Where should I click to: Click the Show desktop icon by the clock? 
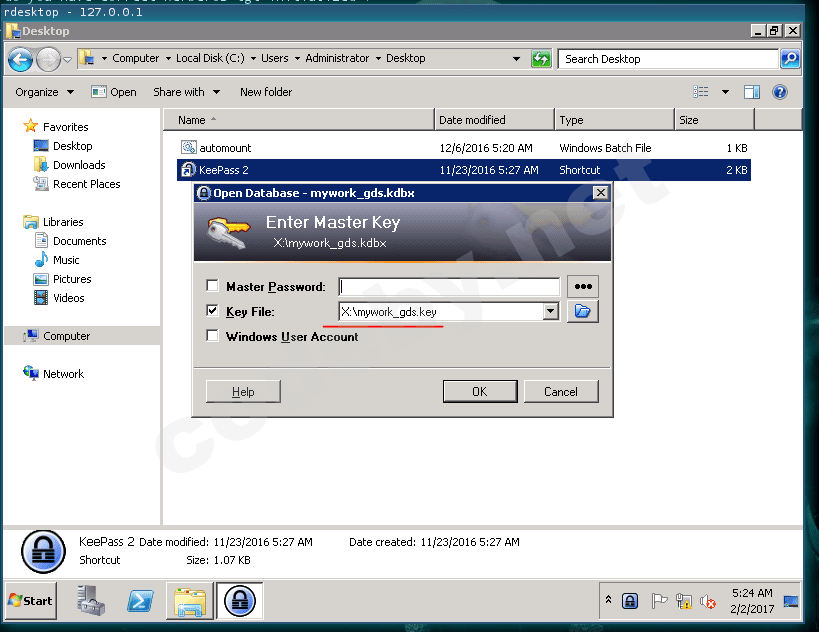[x=791, y=601]
